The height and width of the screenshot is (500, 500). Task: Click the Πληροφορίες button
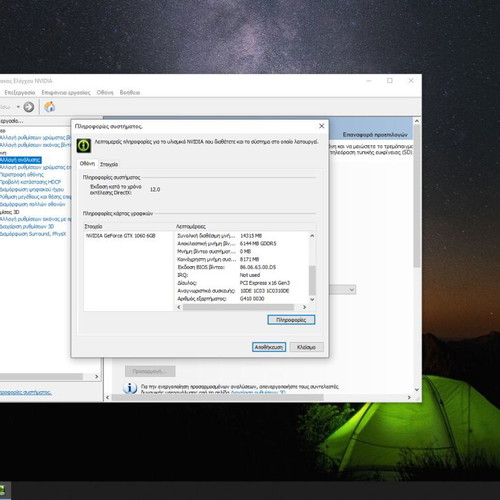click(291, 320)
